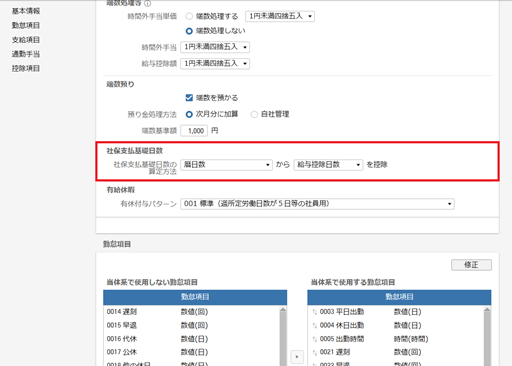
Task: Select the 端数処理する radio button
Action: [x=189, y=16]
